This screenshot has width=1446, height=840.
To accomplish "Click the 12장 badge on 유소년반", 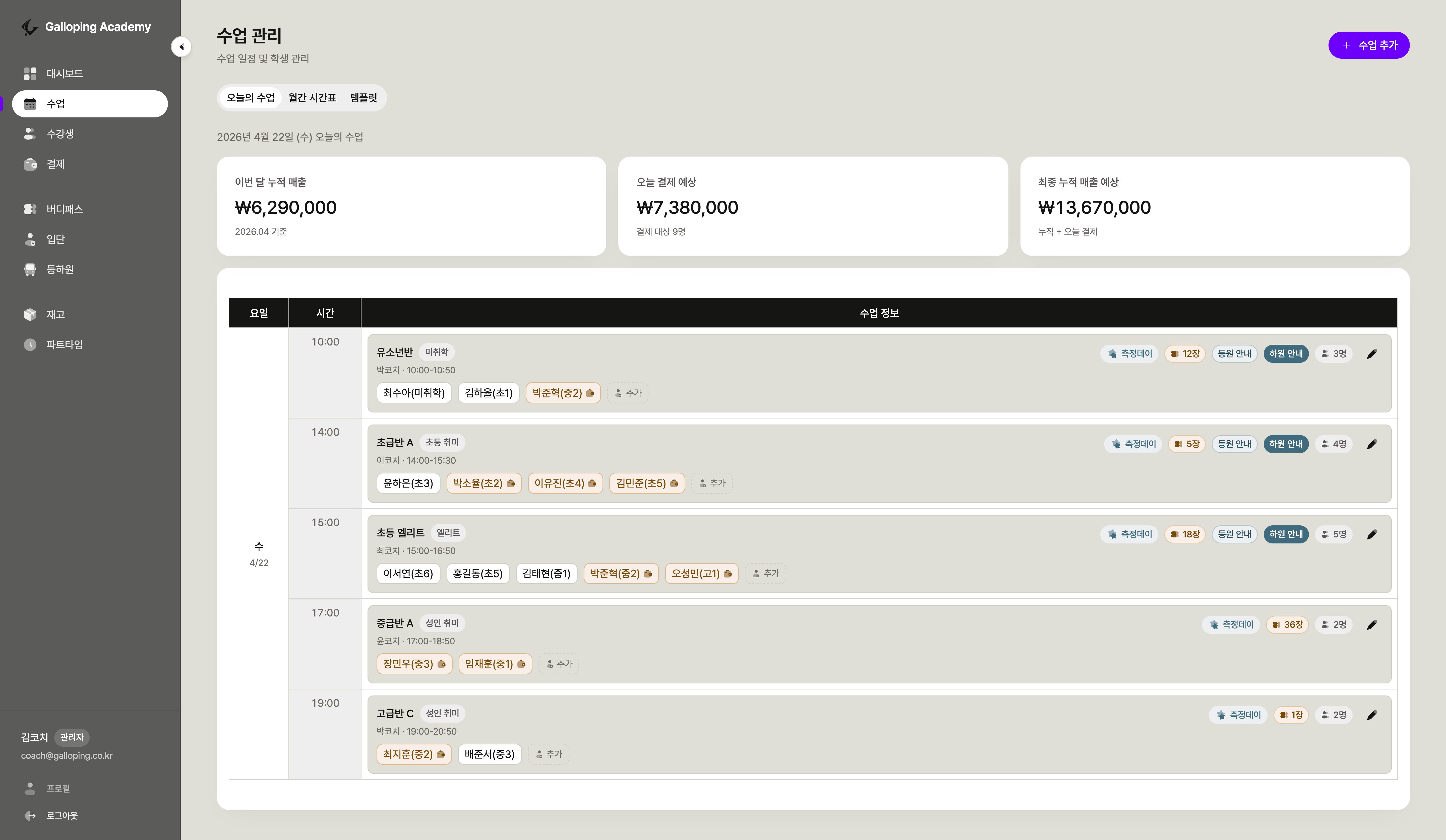I will click(x=1185, y=354).
